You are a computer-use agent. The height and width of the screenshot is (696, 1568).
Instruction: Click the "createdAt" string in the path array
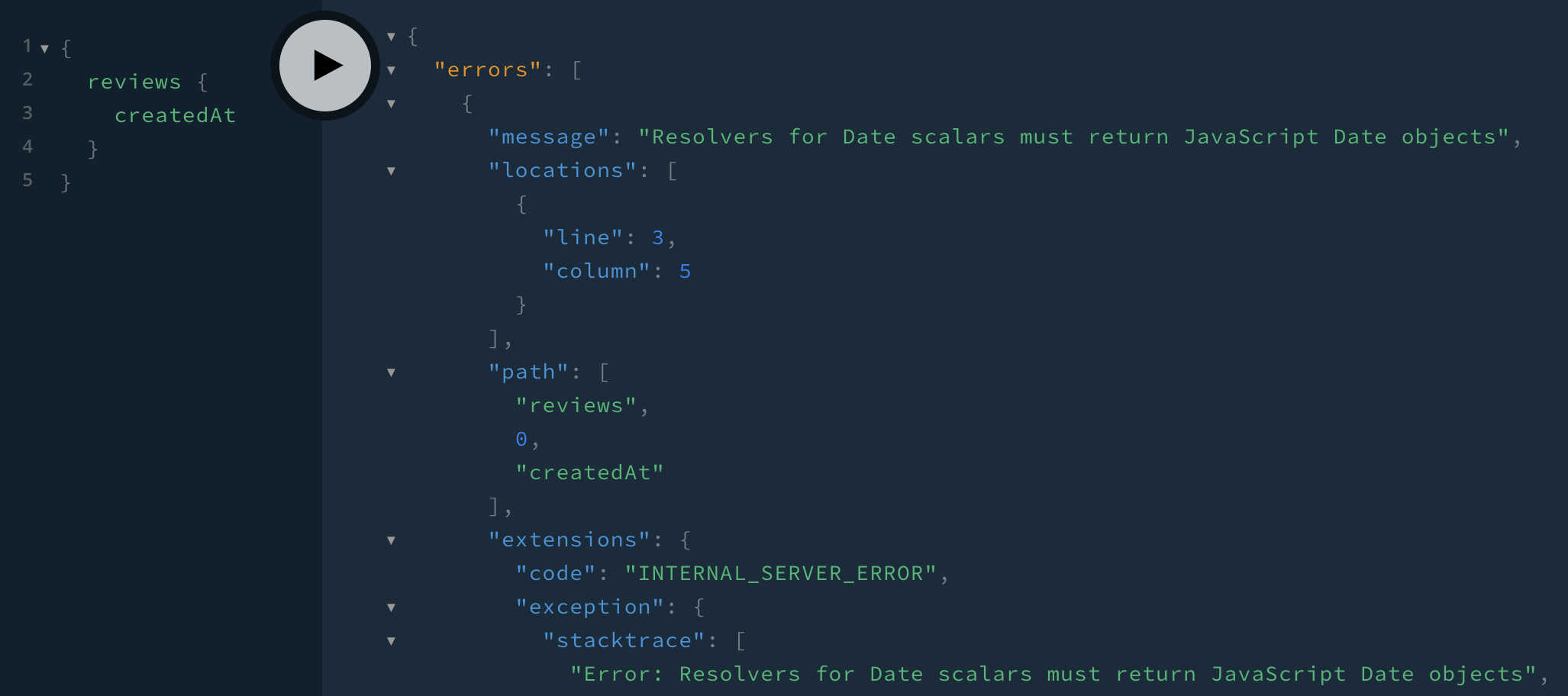click(x=589, y=472)
